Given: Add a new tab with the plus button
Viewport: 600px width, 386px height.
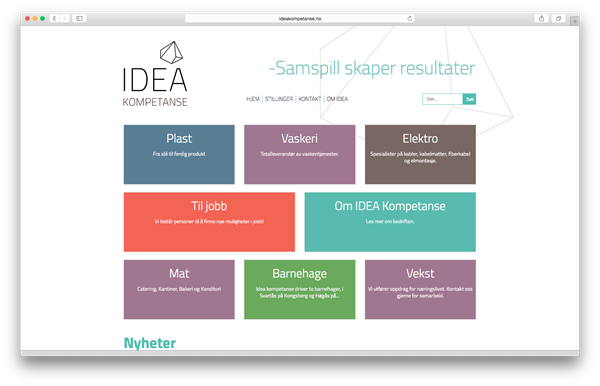Looking at the screenshot, I should pos(574,21).
